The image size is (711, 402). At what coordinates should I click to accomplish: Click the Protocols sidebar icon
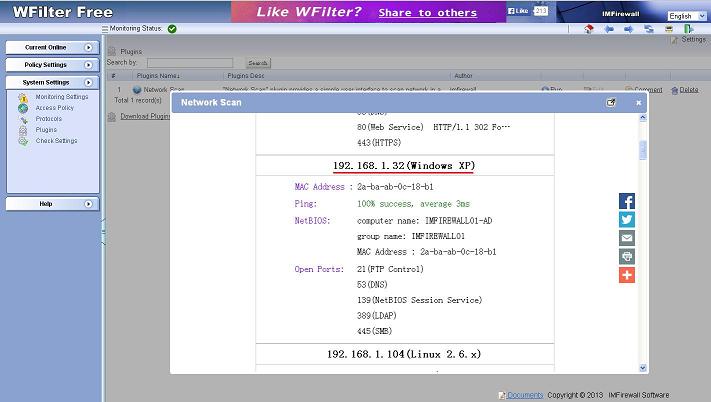tap(23, 119)
